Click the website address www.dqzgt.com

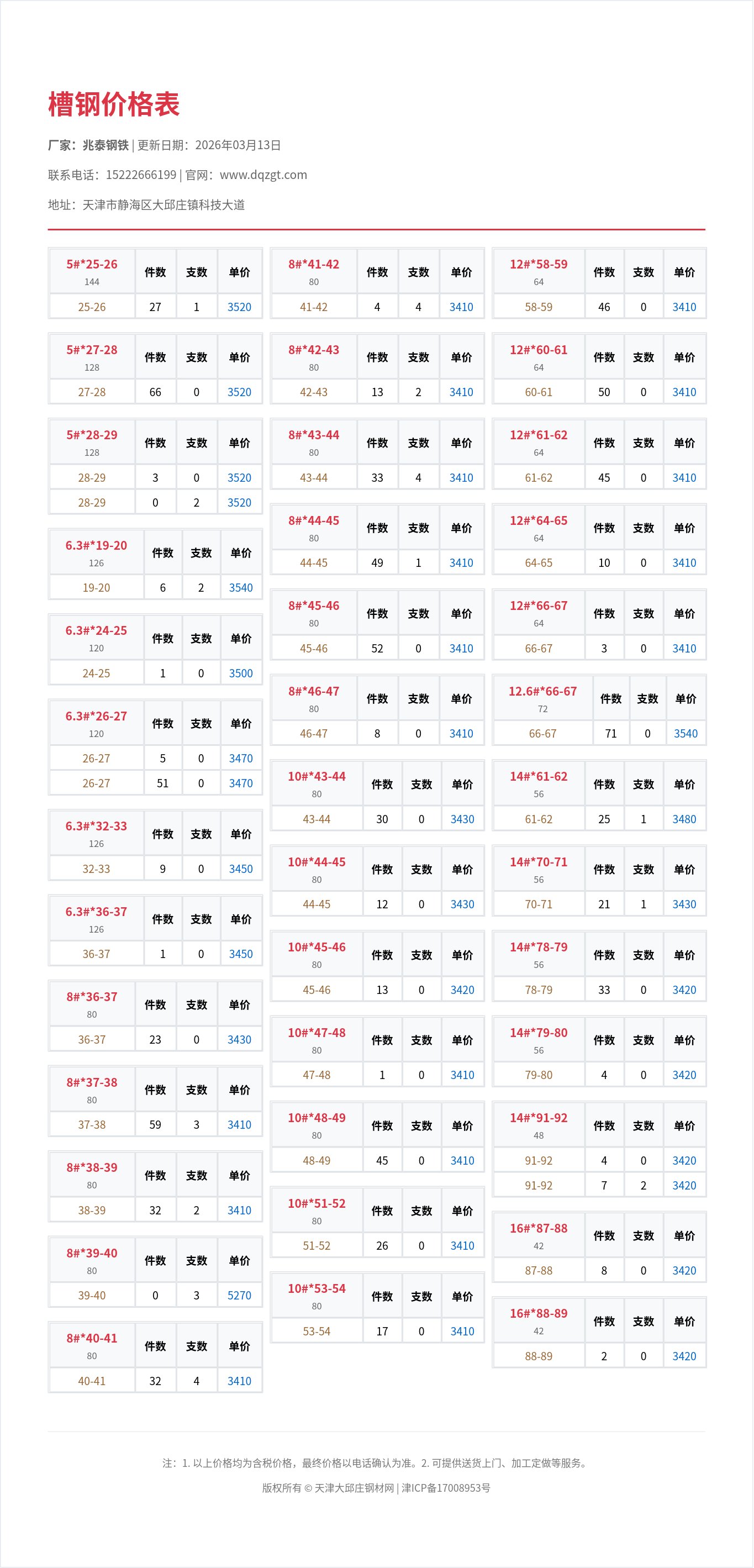pyautogui.click(x=263, y=175)
